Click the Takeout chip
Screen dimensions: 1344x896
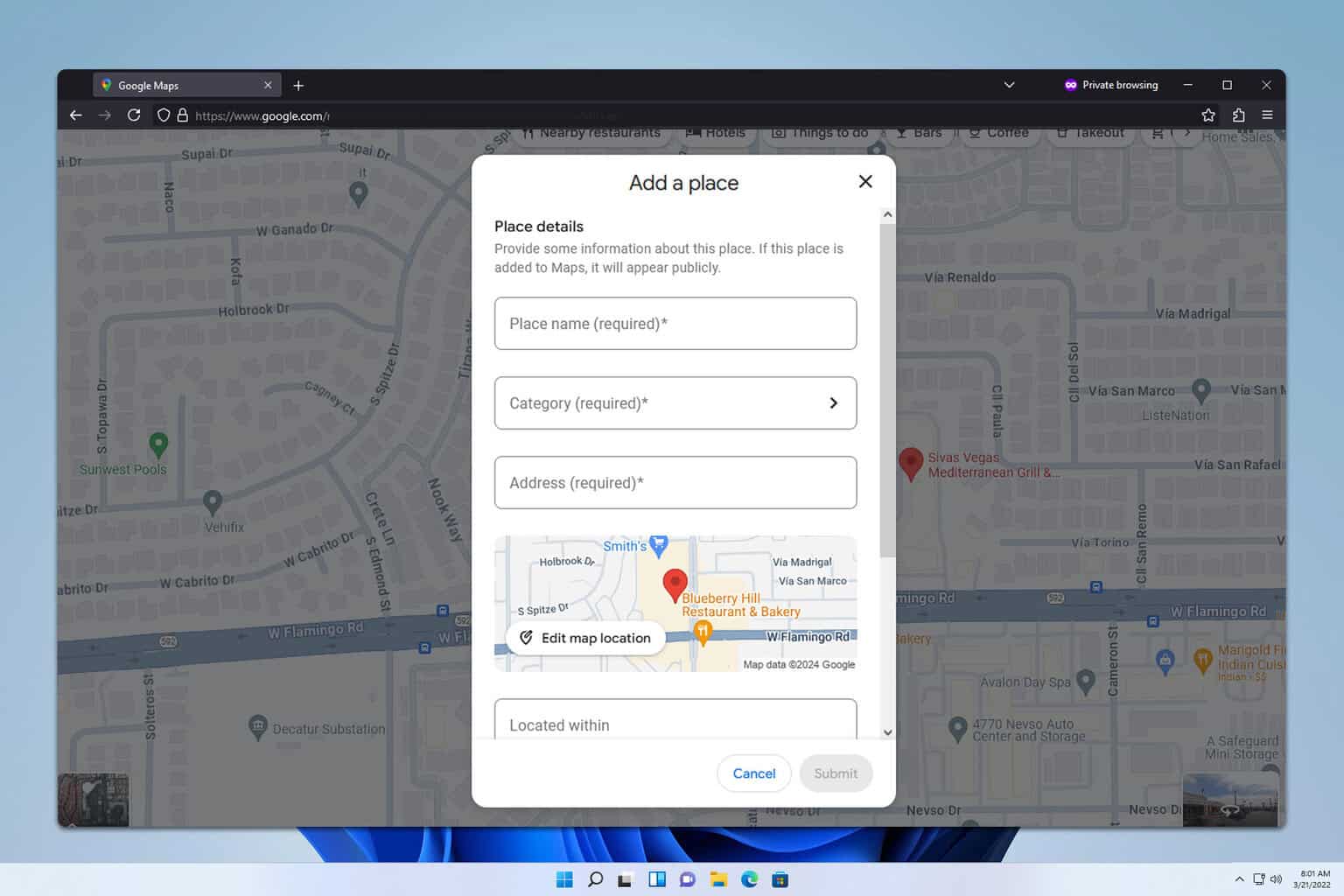(1090, 134)
